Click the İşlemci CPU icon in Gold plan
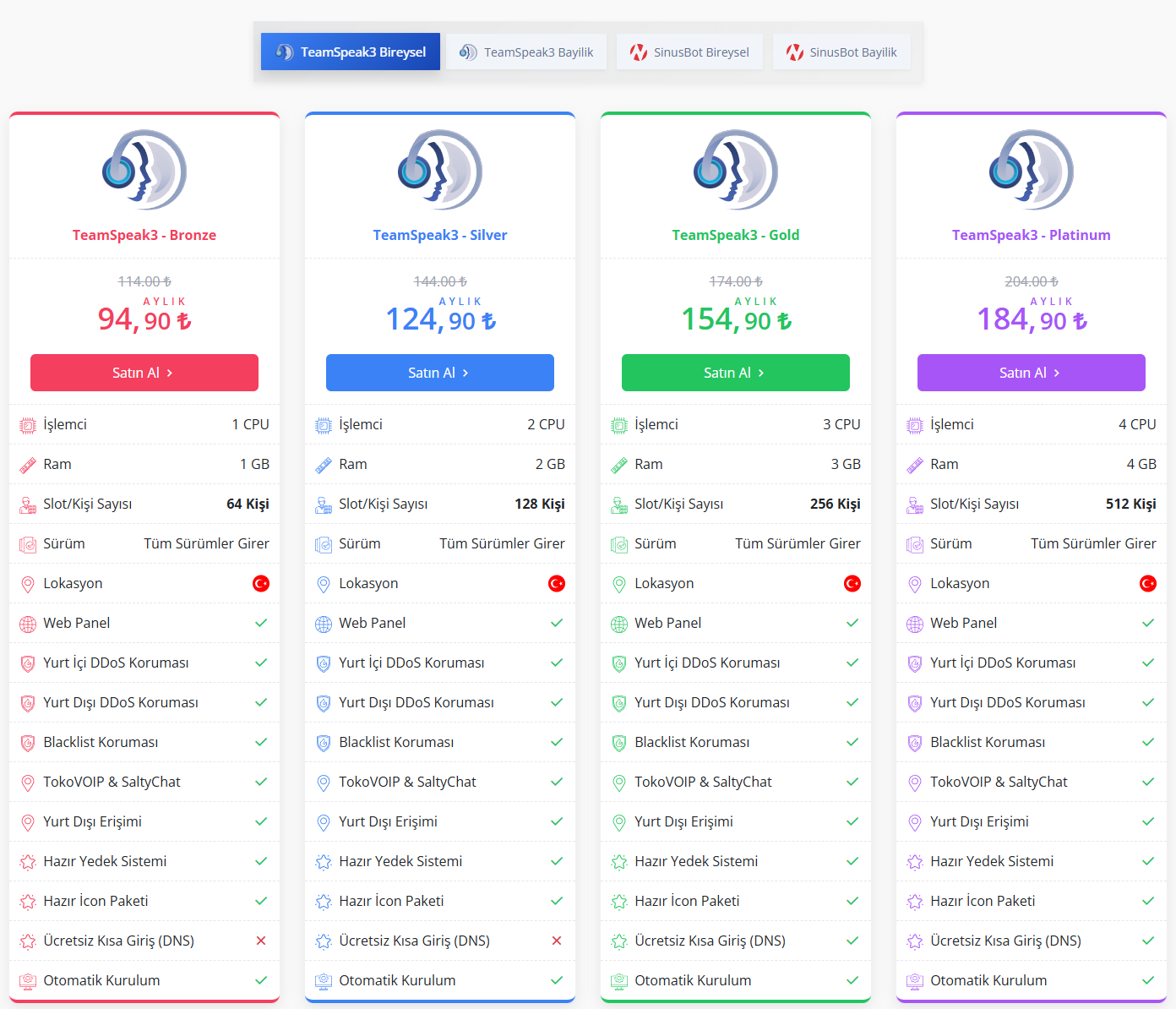The image size is (1176, 1009). click(619, 425)
